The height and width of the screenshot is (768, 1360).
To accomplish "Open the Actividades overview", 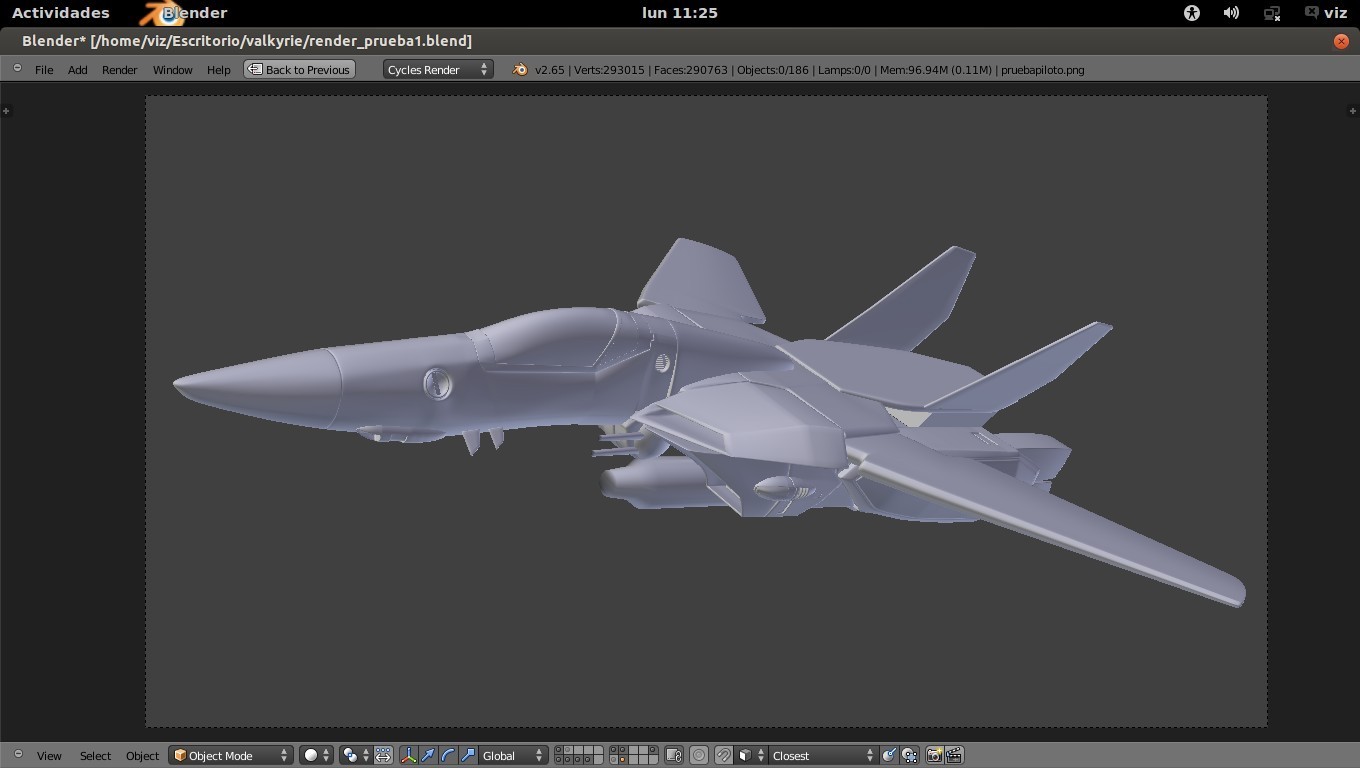I will 60,13.
